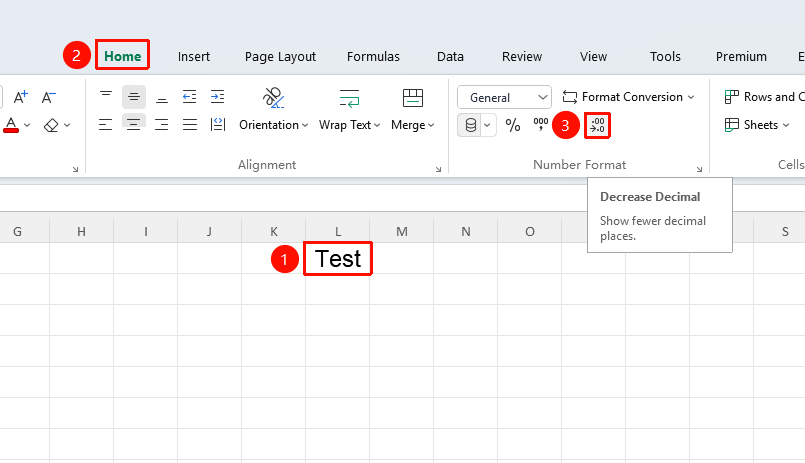Align text to top

(x=106, y=97)
